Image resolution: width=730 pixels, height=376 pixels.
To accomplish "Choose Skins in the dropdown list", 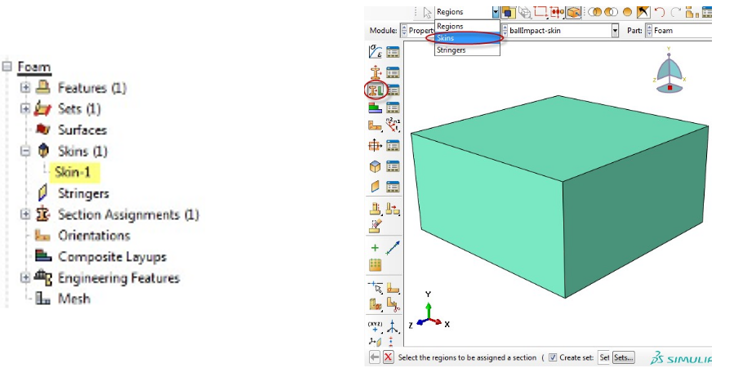I will [x=467, y=38].
